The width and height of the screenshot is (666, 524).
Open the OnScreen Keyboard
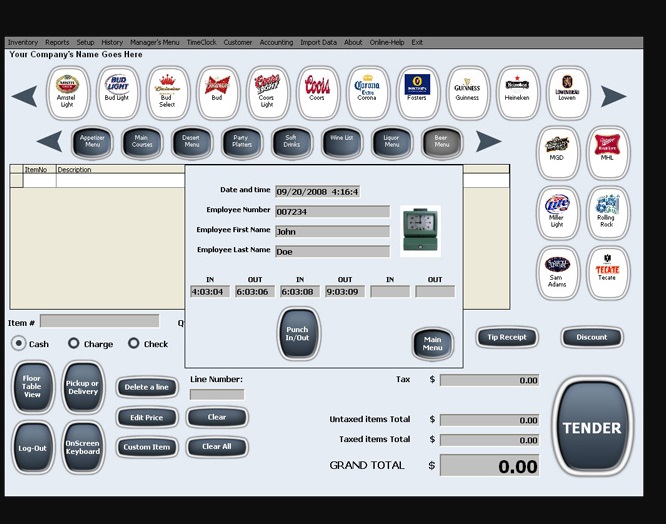[83, 447]
